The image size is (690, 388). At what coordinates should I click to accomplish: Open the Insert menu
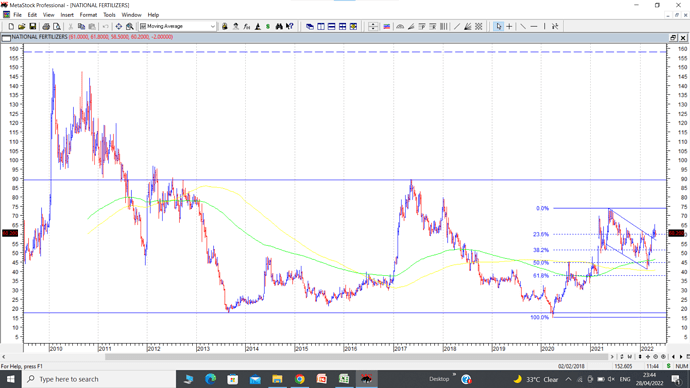(67, 15)
